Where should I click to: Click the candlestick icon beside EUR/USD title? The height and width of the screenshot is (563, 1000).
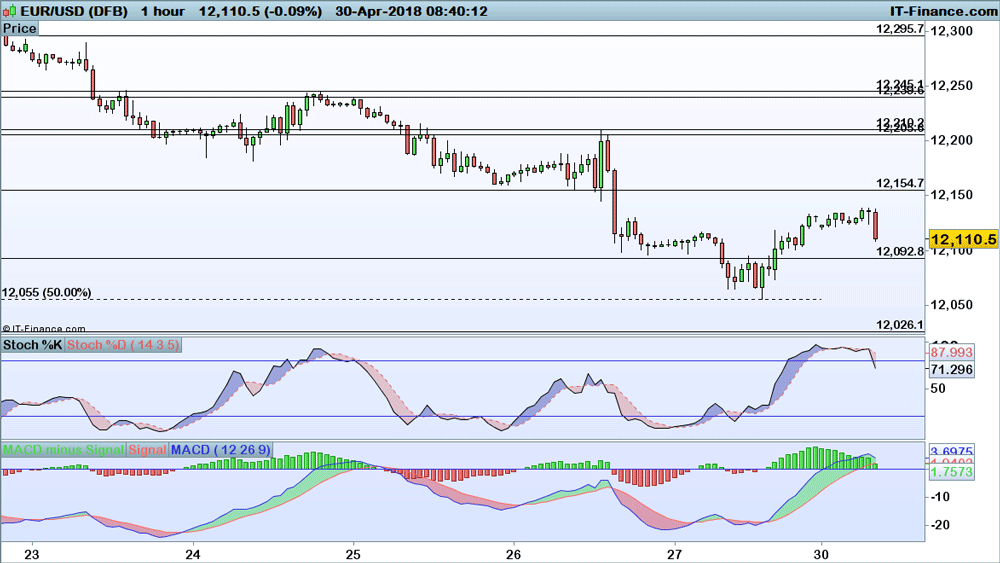10,11
